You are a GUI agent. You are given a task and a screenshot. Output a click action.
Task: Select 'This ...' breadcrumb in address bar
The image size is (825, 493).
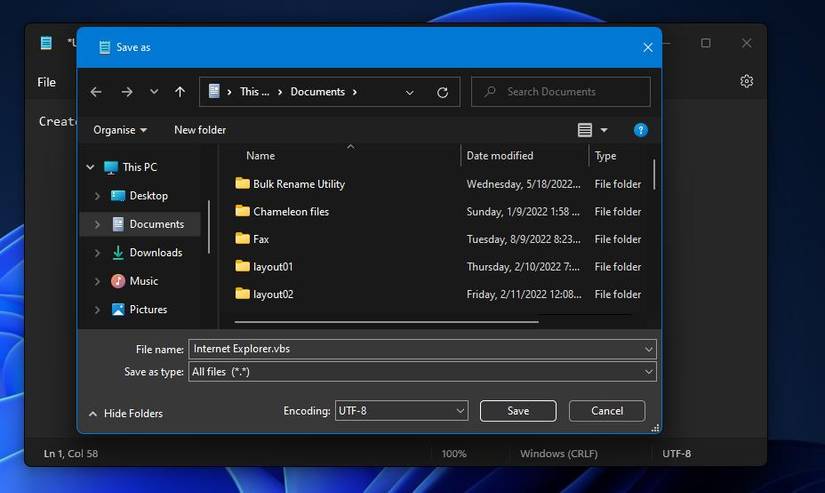pyautogui.click(x=255, y=92)
